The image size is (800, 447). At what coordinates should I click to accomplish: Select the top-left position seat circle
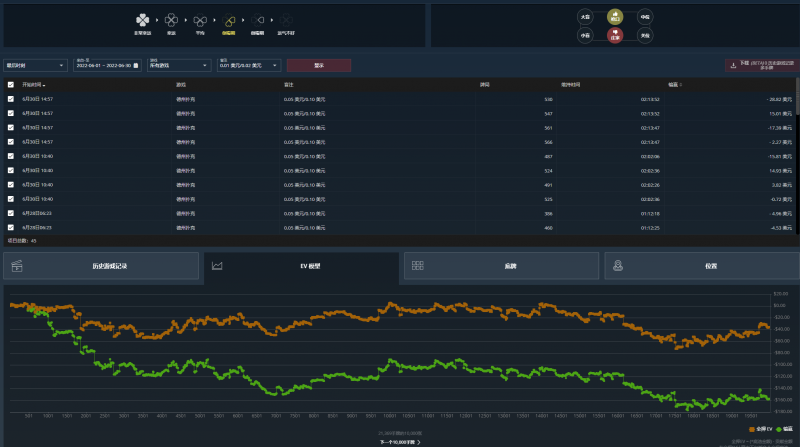coord(585,17)
